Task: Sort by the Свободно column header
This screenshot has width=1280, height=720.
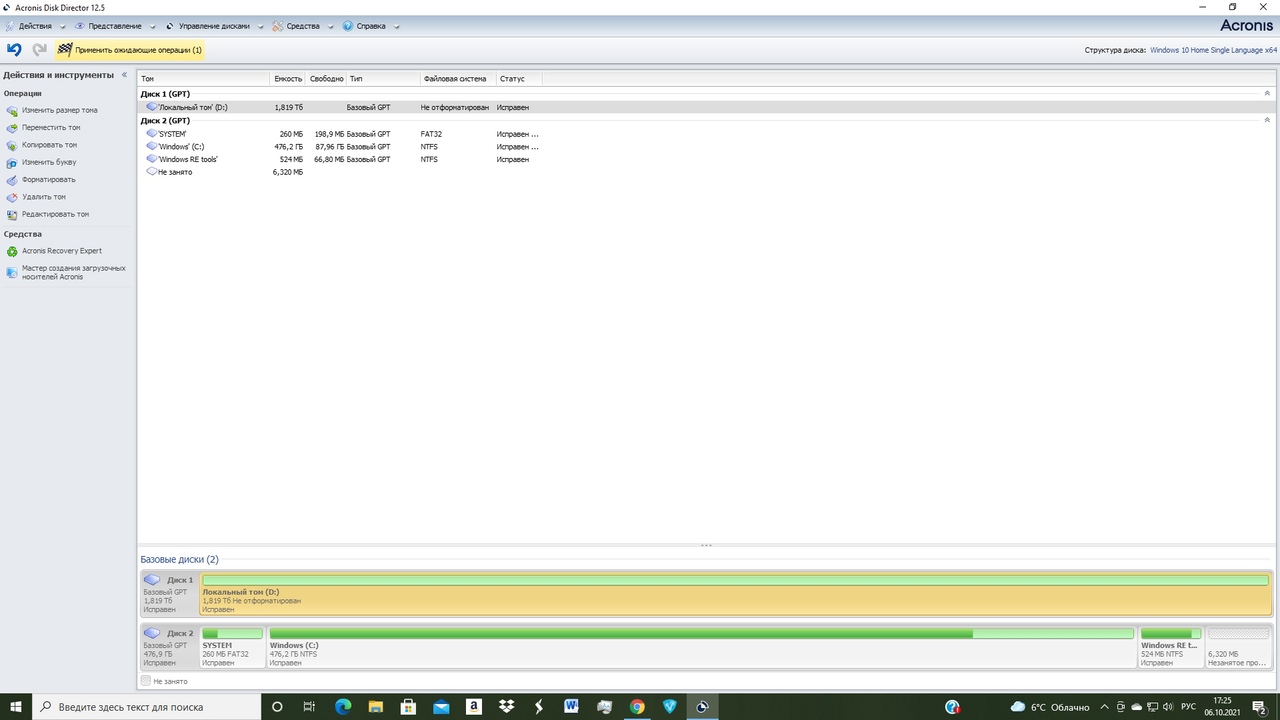Action: tap(326, 78)
